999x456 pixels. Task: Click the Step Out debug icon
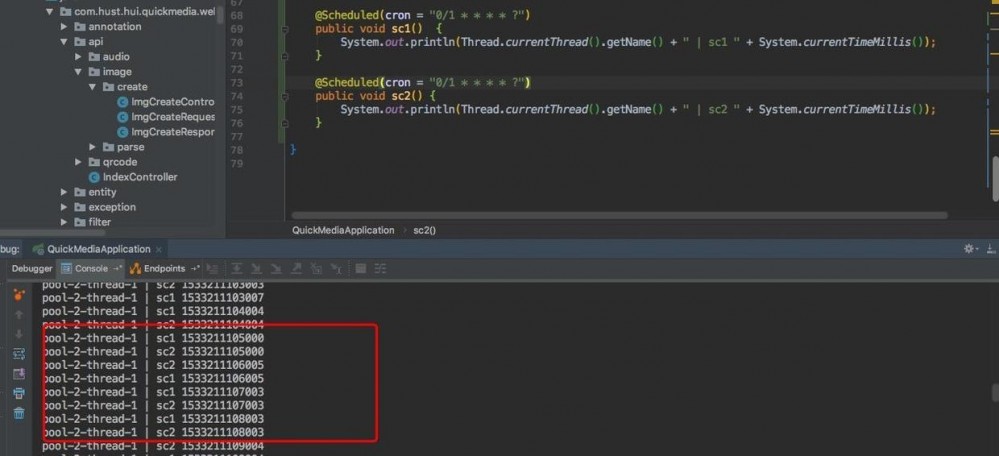point(296,269)
